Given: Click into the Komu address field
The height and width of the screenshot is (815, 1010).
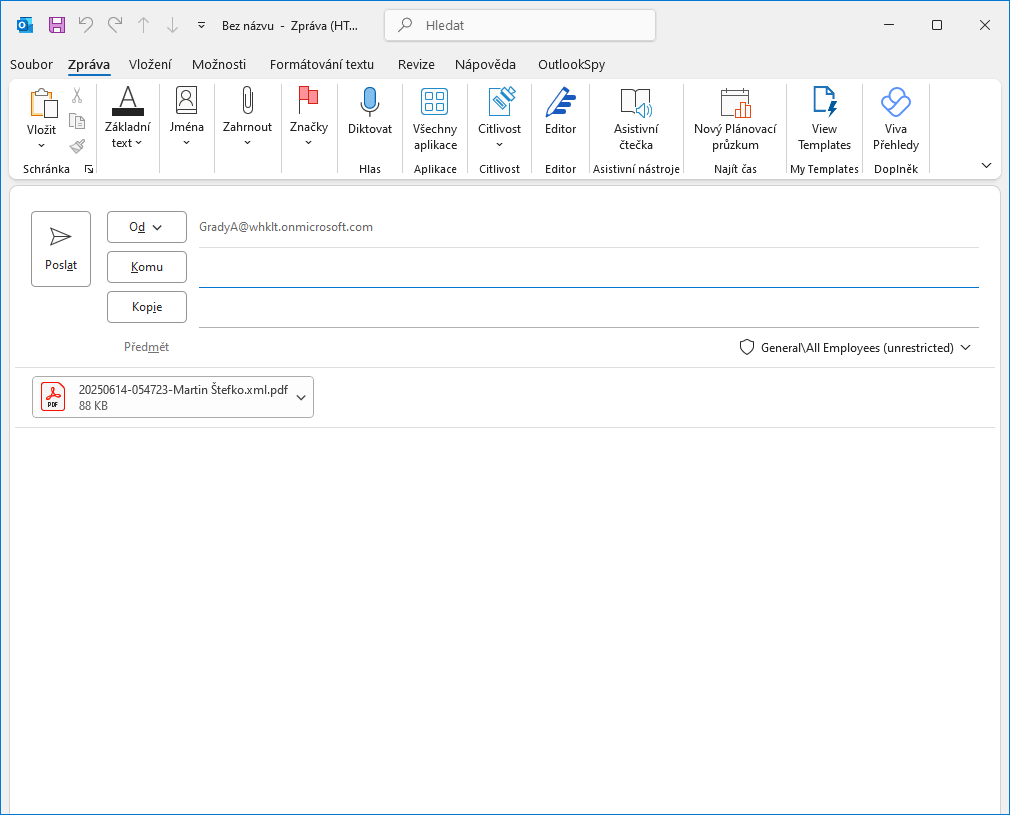Looking at the screenshot, I should point(589,268).
